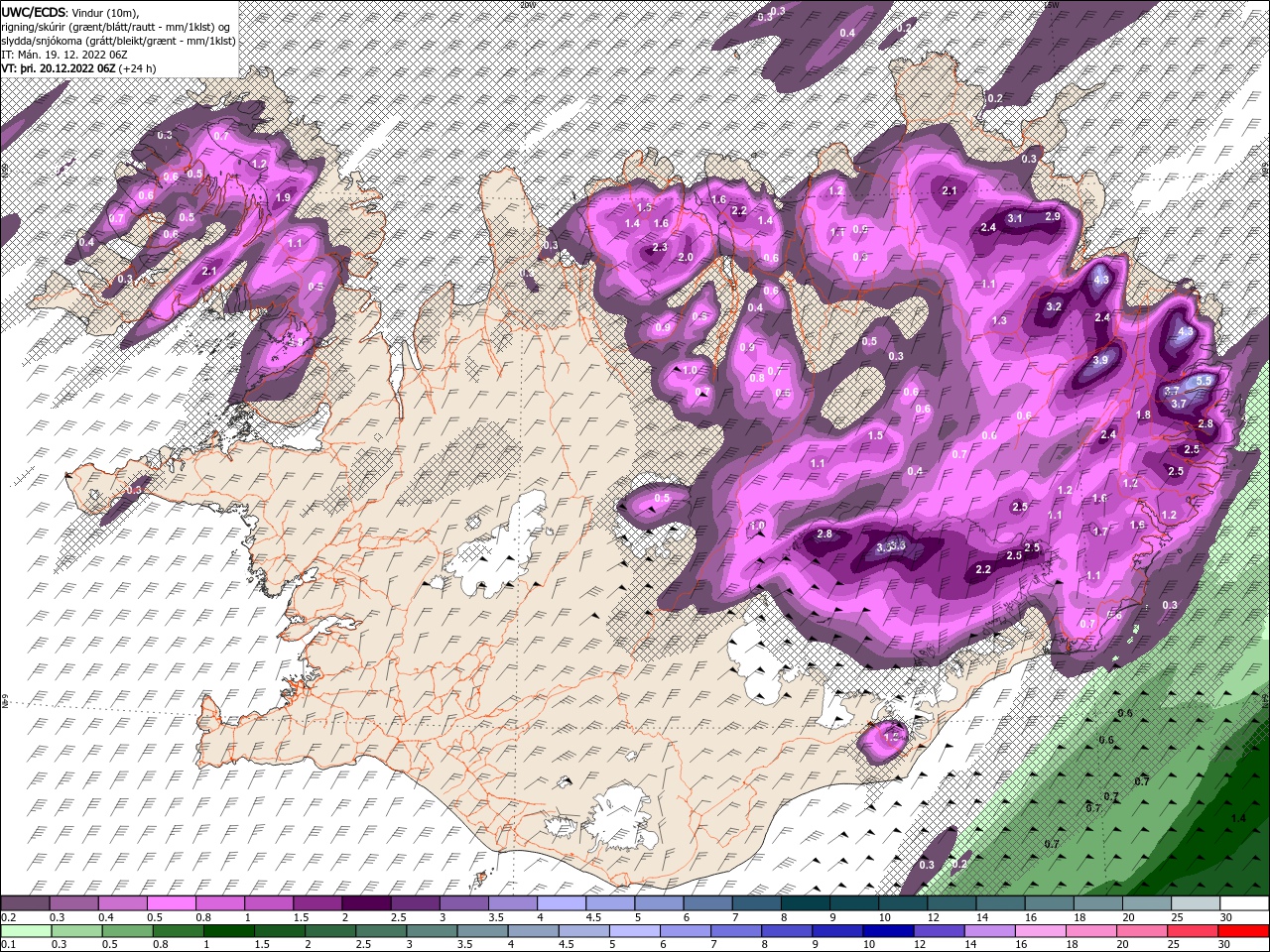This screenshot has width=1270, height=952.
Task: Select the initial time line 'IT: Mán. 19. 12. 2022 06Z'
Action: [63, 55]
